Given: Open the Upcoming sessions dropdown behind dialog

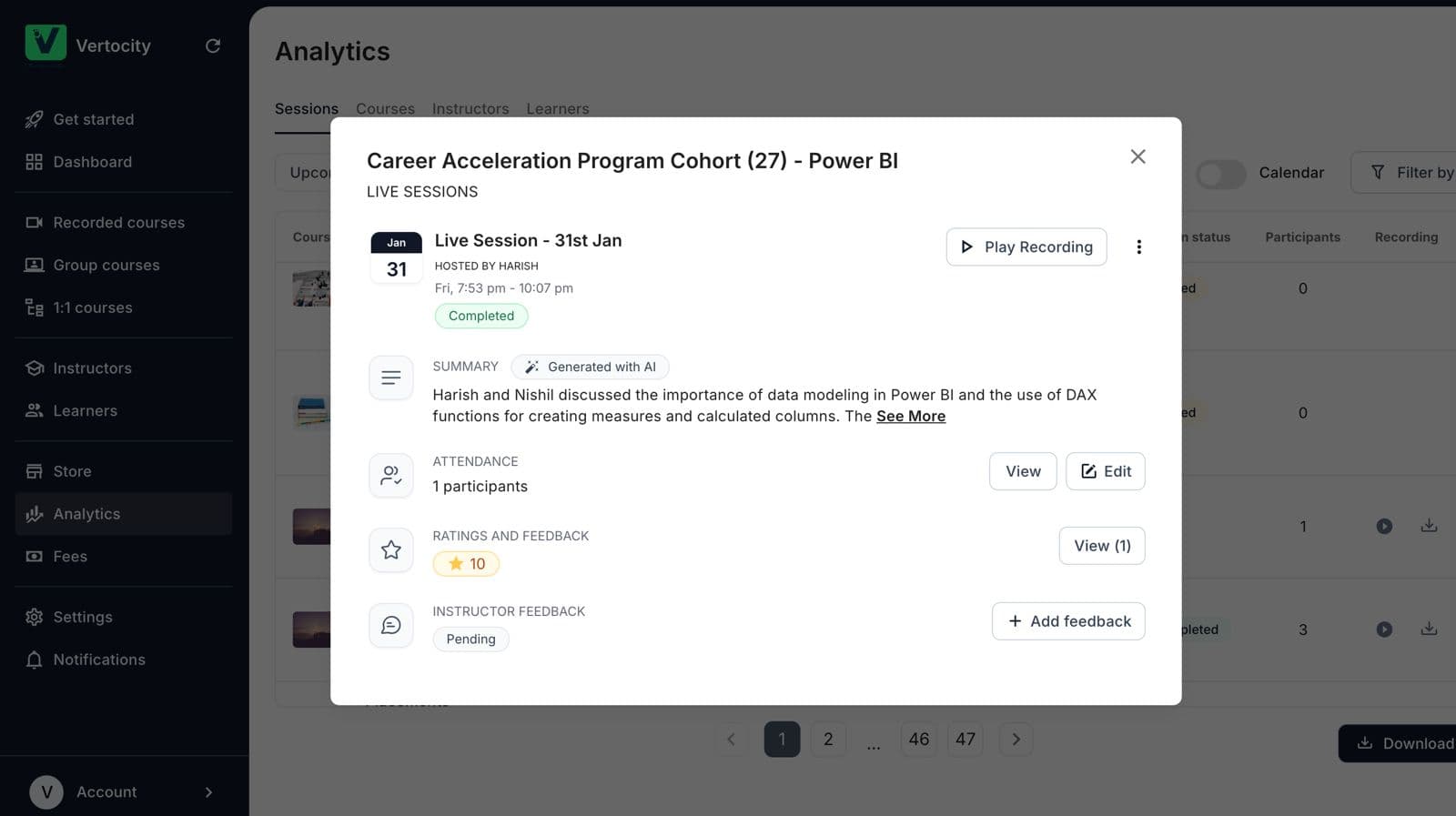Looking at the screenshot, I should pyautogui.click(x=303, y=173).
